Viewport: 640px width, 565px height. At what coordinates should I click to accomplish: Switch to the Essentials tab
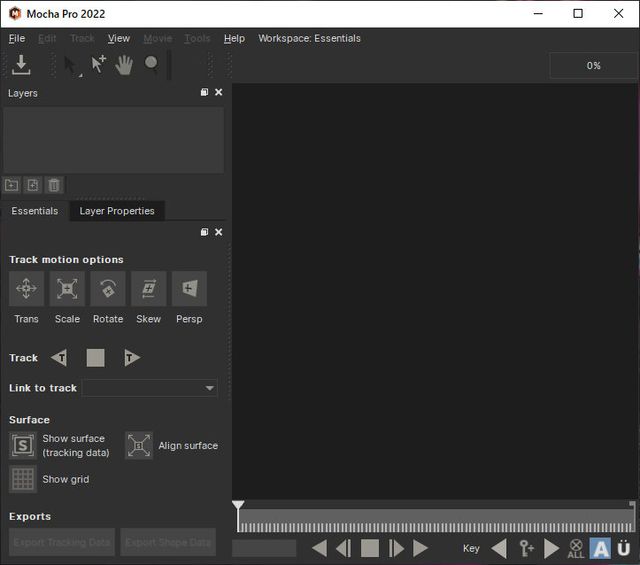(35, 211)
